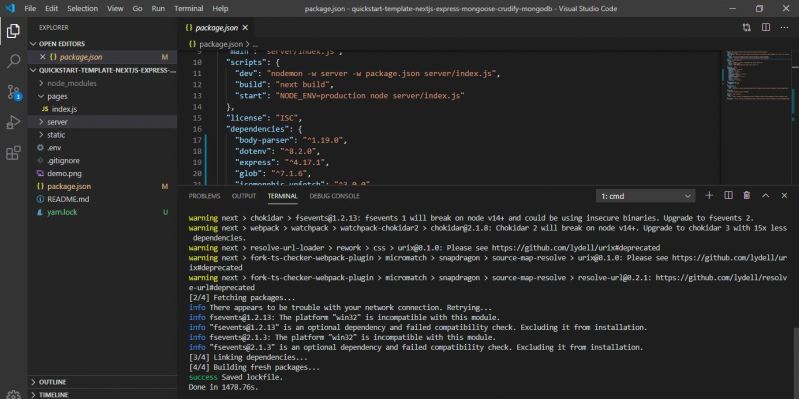
Task: Expand the Timeline section
Action: click(x=102, y=394)
